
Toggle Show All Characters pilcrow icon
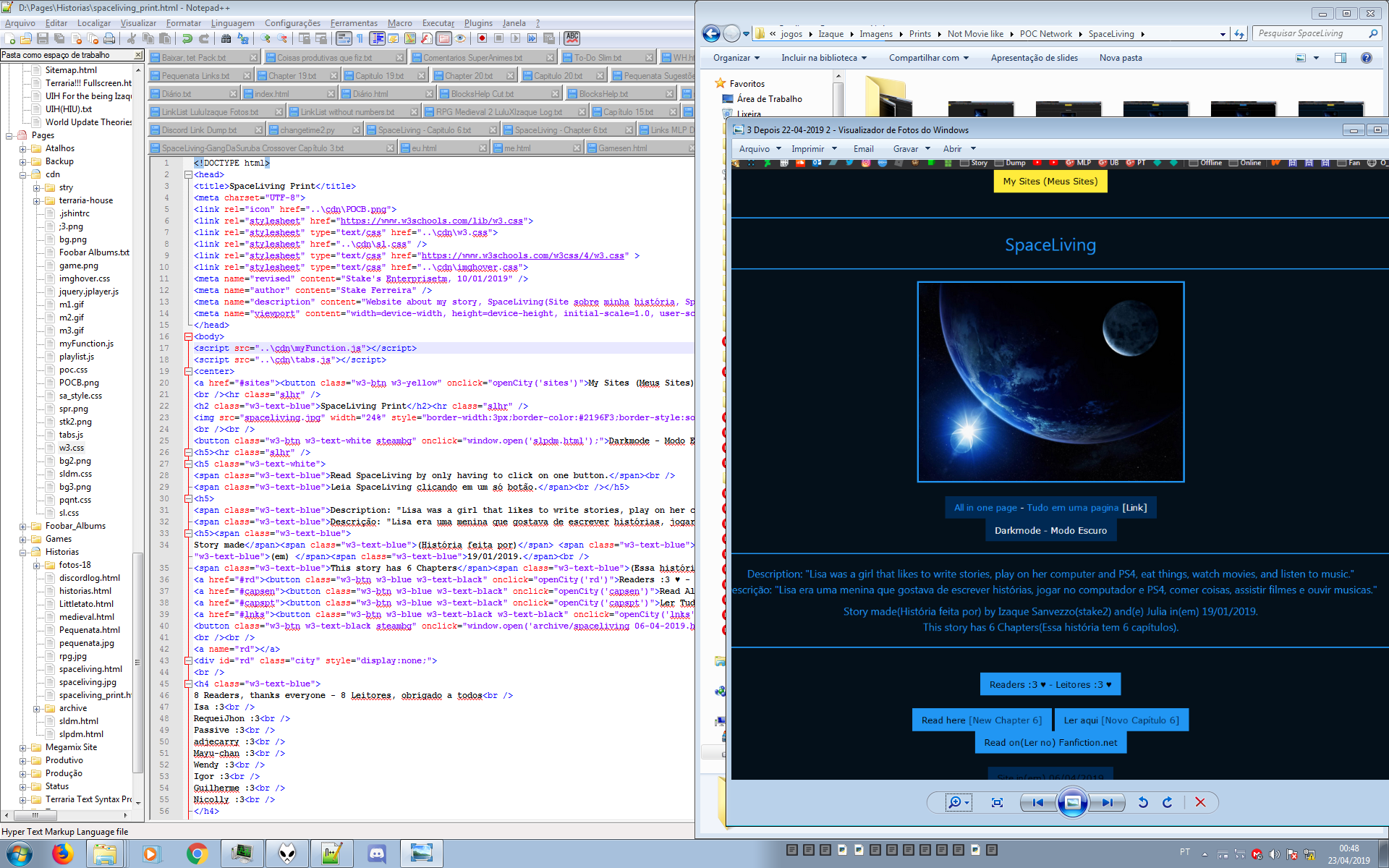(x=360, y=38)
